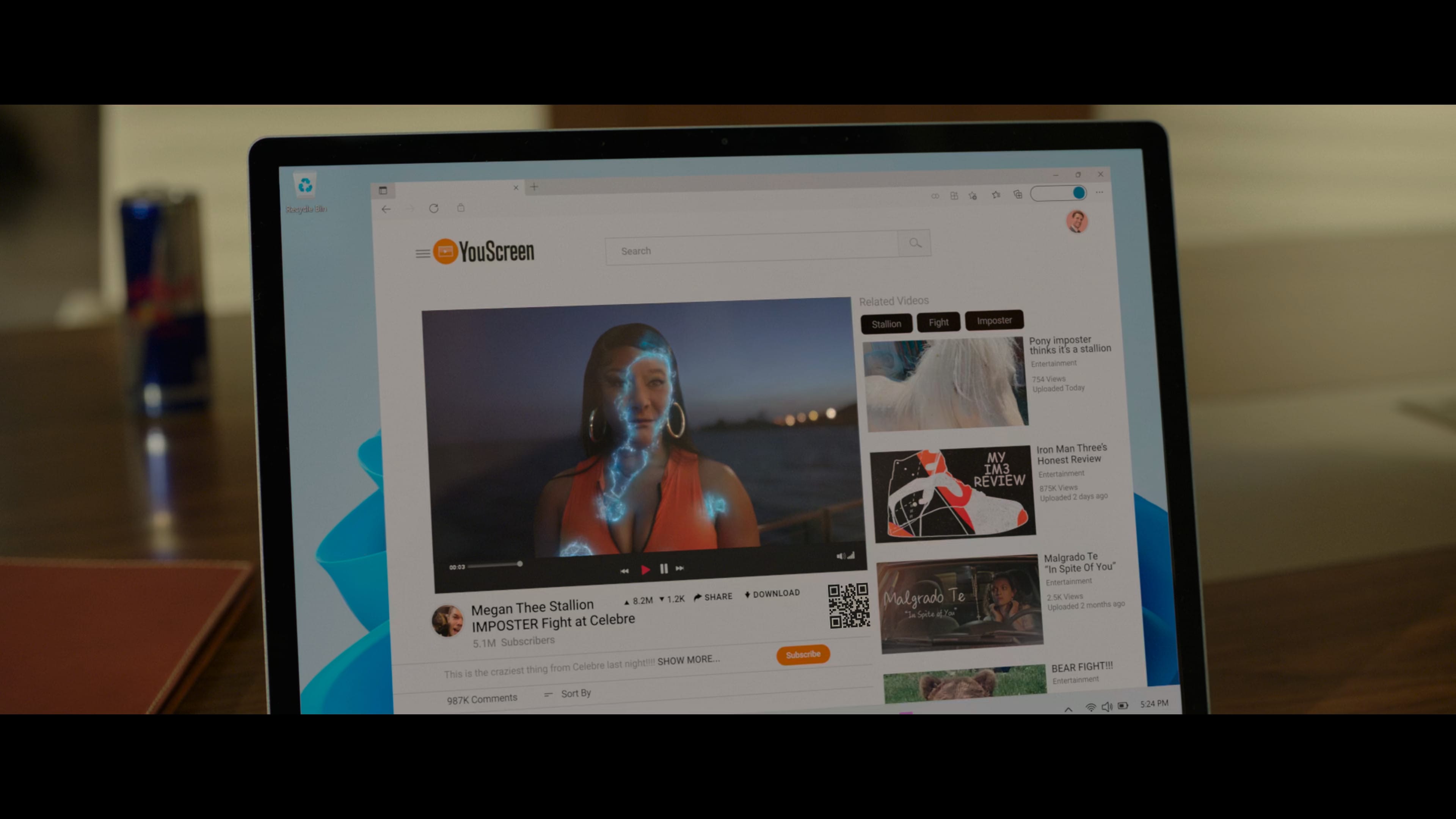Fast-forward the video

pos(680,568)
